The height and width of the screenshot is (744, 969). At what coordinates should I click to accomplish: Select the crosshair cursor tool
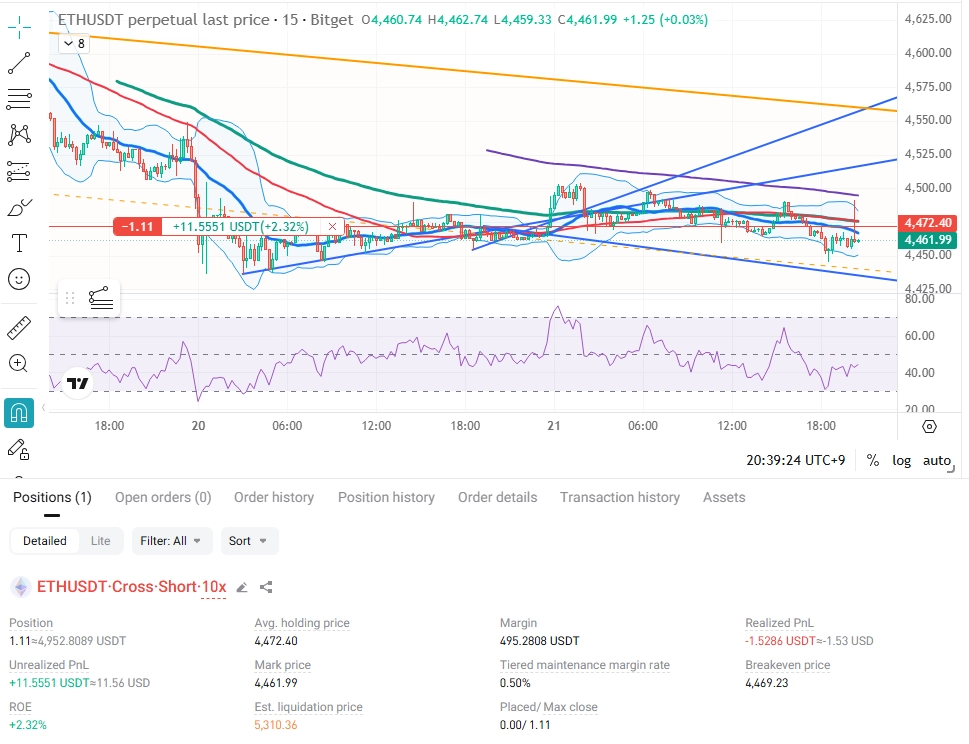[19, 26]
